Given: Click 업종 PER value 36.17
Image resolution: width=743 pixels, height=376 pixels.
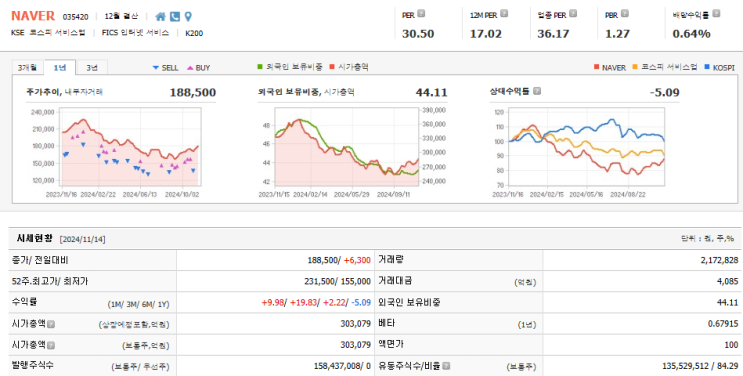Looking at the screenshot, I should pyautogui.click(x=553, y=34).
